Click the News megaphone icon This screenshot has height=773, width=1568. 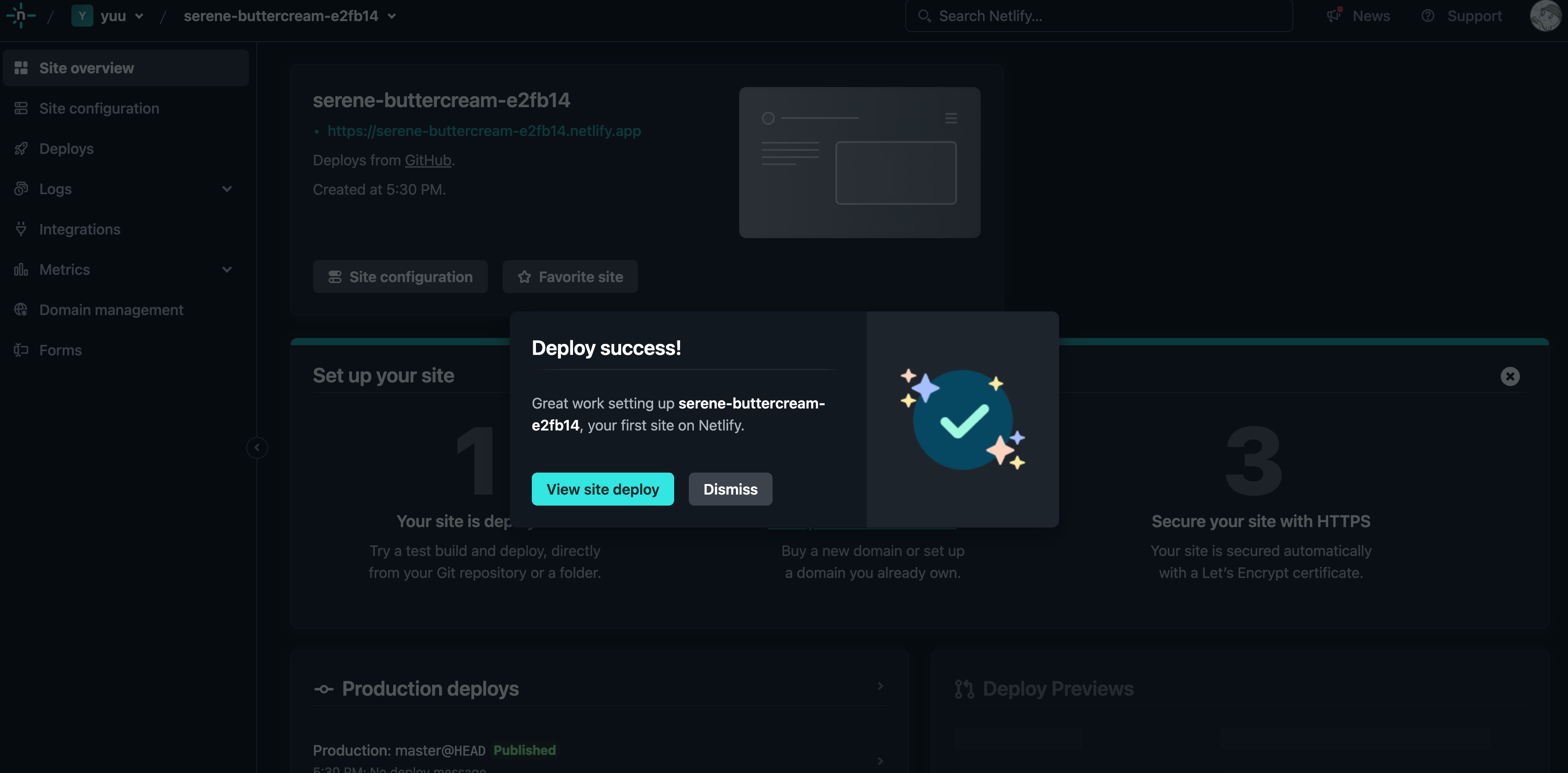1335,15
